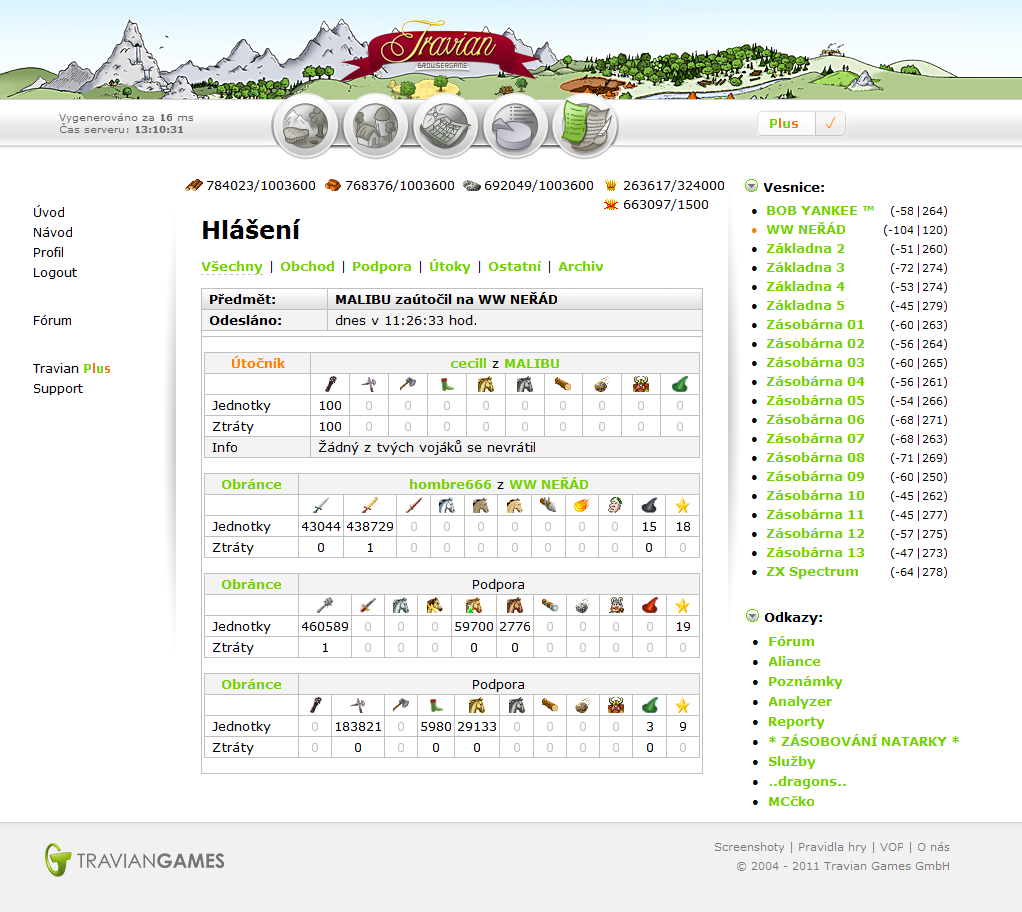This screenshot has height=912, width=1022.
Task: Click the Travian Games footer logo
Action: click(134, 860)
